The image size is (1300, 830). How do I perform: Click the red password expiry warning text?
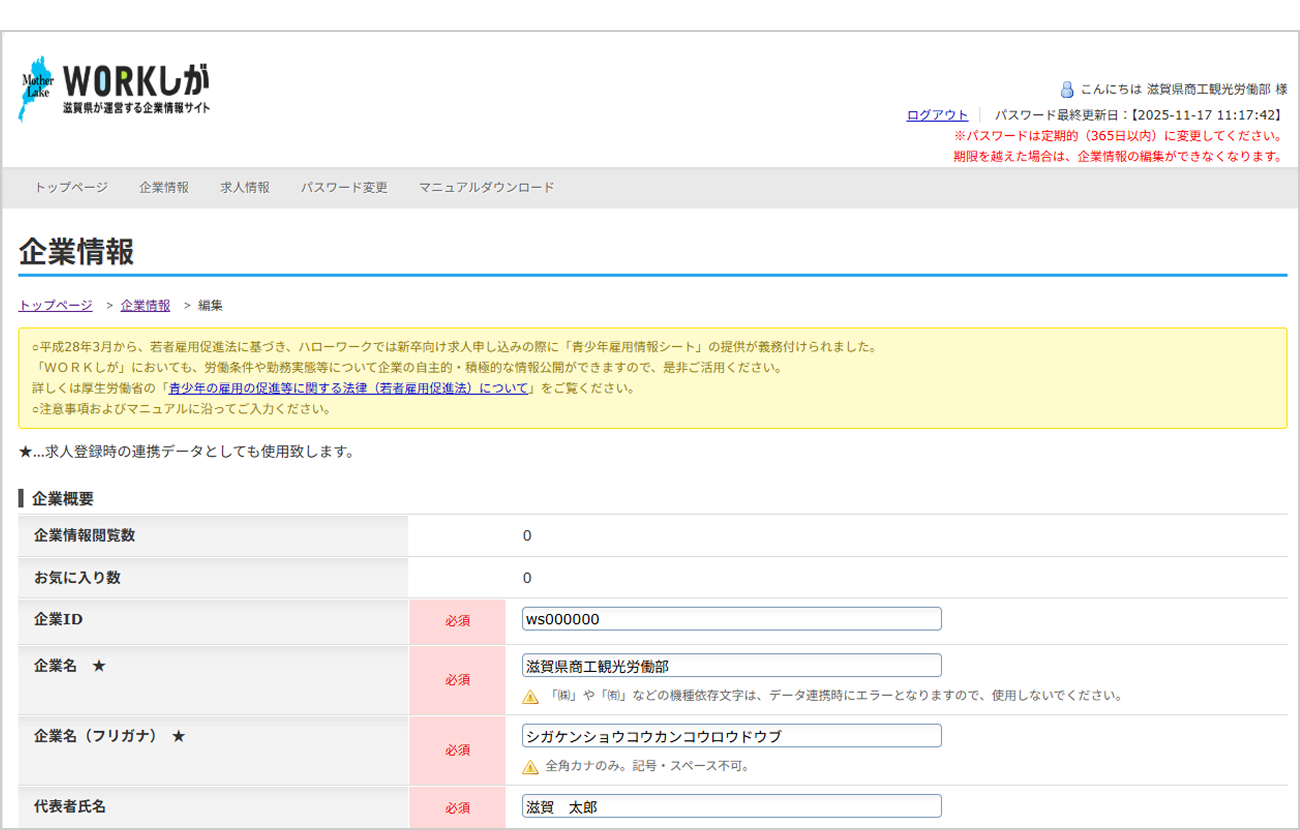point(1118,136)
